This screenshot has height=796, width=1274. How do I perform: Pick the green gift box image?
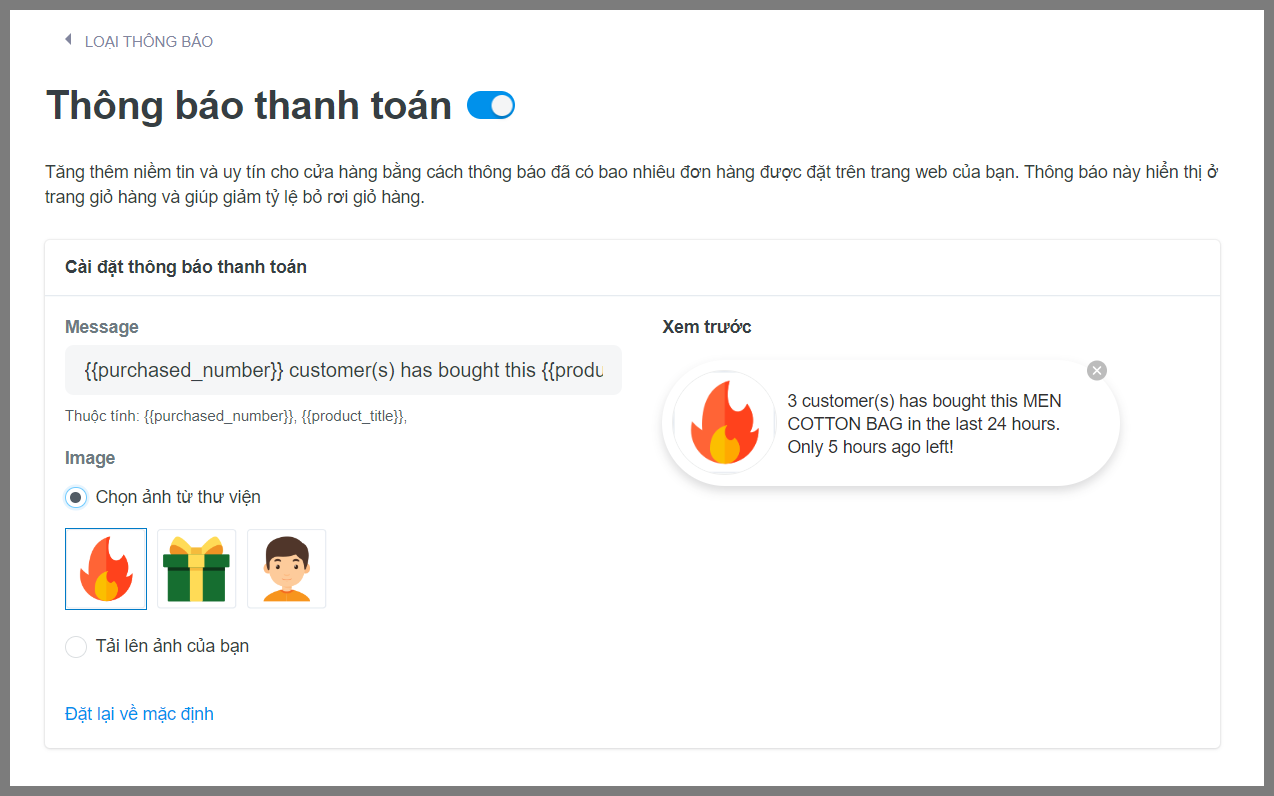(196, 569)
